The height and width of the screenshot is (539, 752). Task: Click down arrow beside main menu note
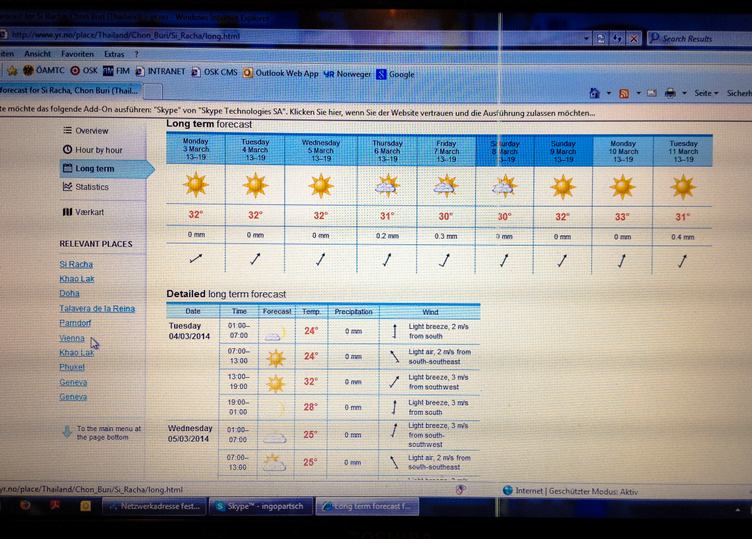coord(67,432)
